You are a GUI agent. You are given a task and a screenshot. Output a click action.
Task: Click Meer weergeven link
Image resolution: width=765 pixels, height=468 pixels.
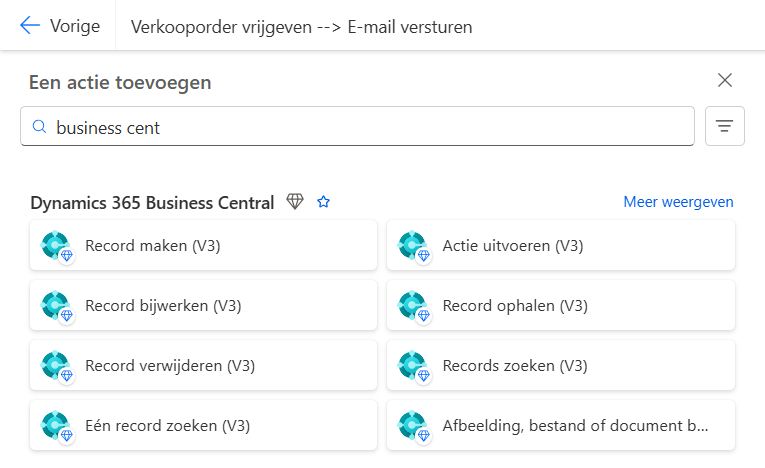(x=678, y=202)
